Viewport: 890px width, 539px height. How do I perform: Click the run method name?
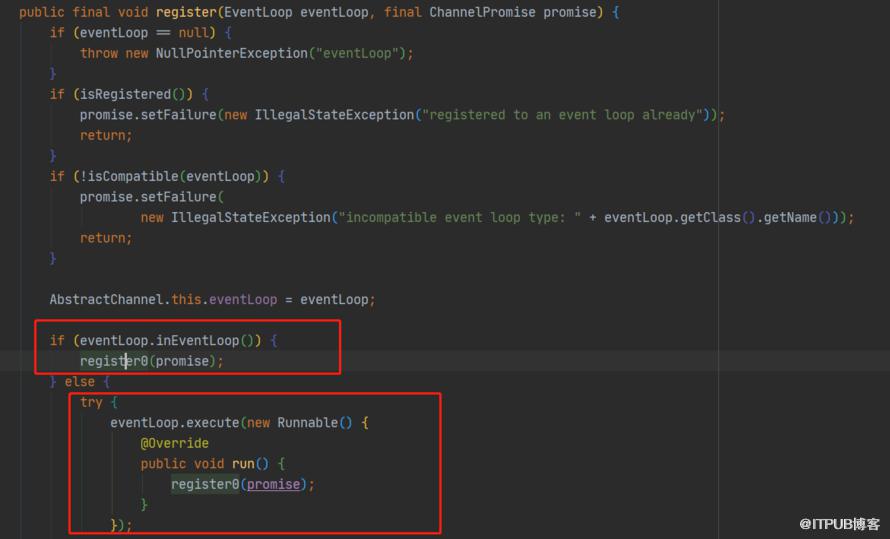pos(243,464)
